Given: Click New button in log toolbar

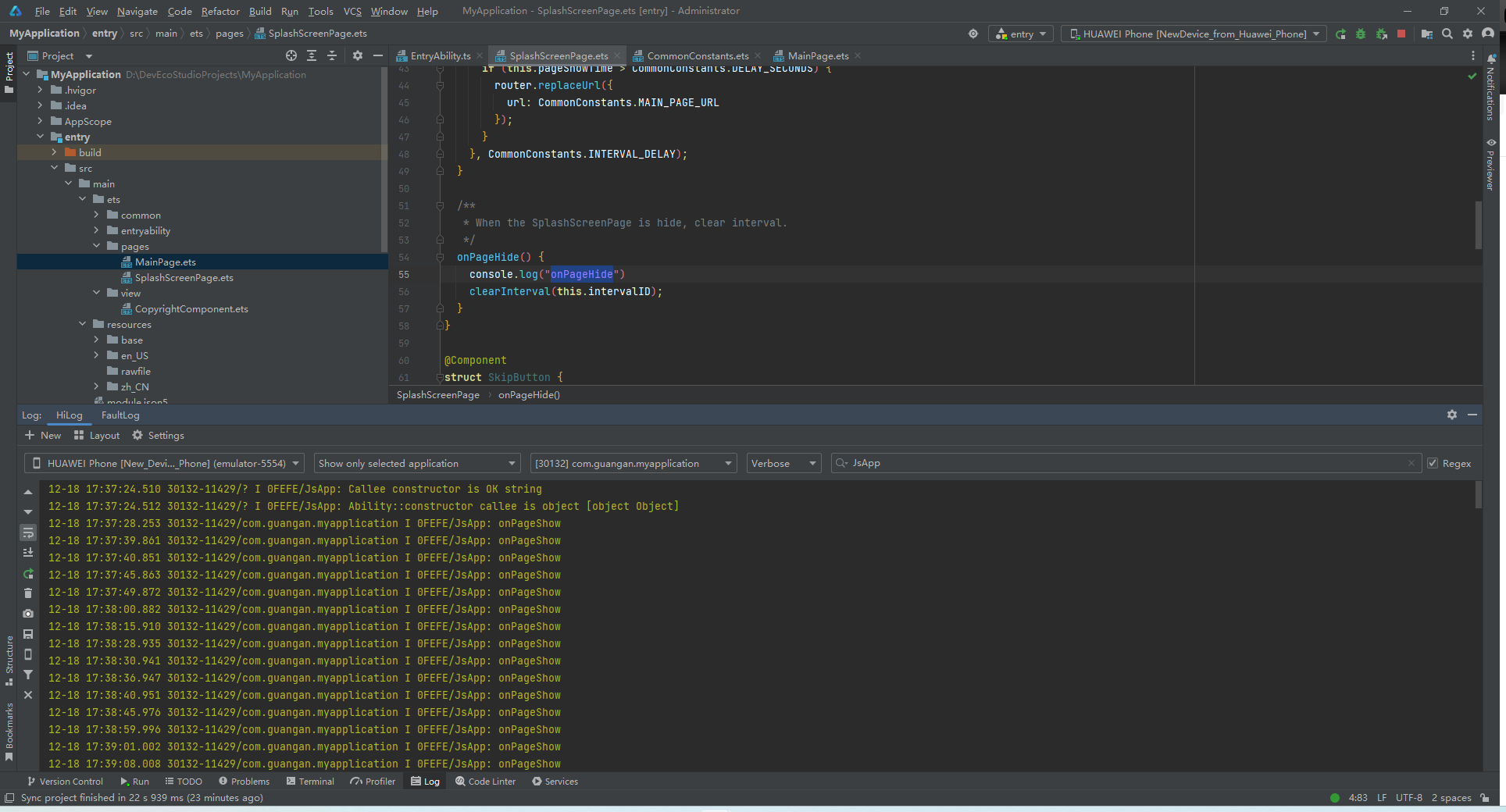Looking at the screenshot, I should [43, 436].
